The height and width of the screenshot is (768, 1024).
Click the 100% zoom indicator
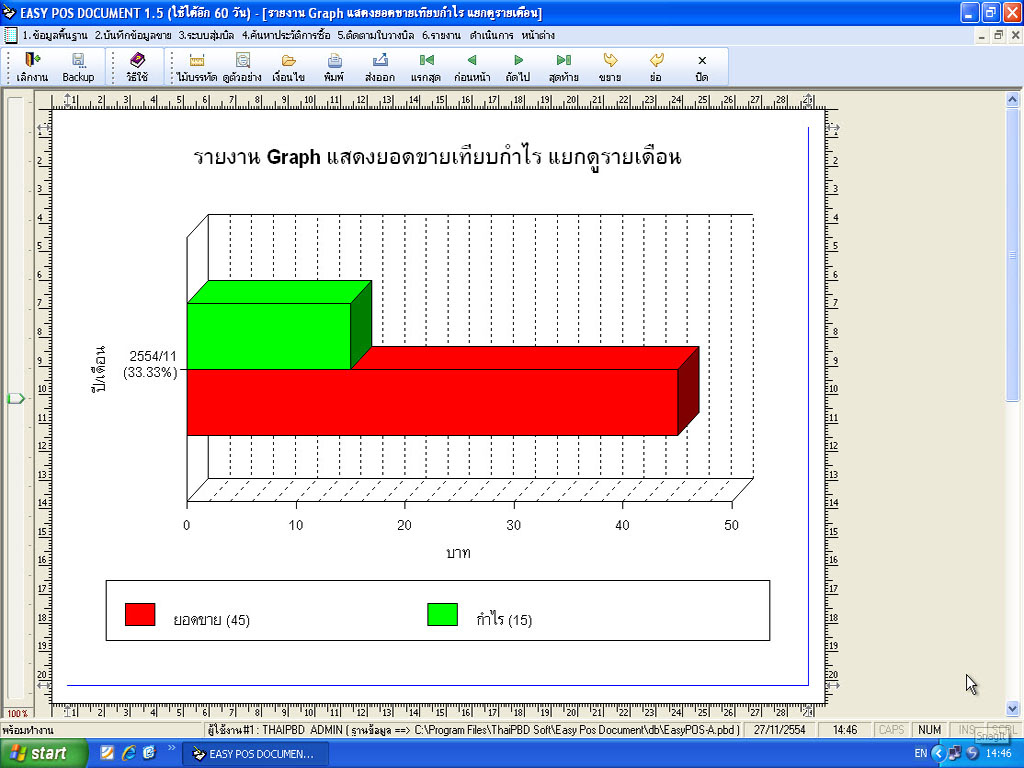pos(17,714)
